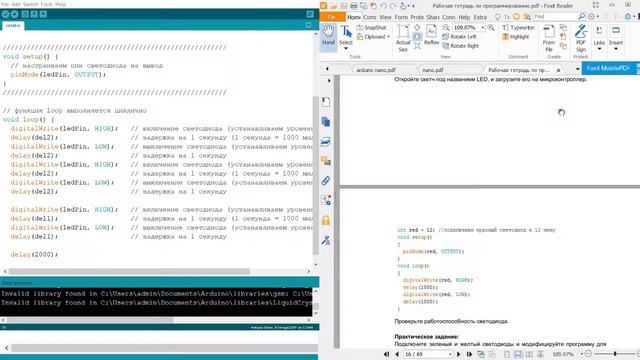Click Rotate Left
This screenshot has width=640, height=360.
[459, 37]
